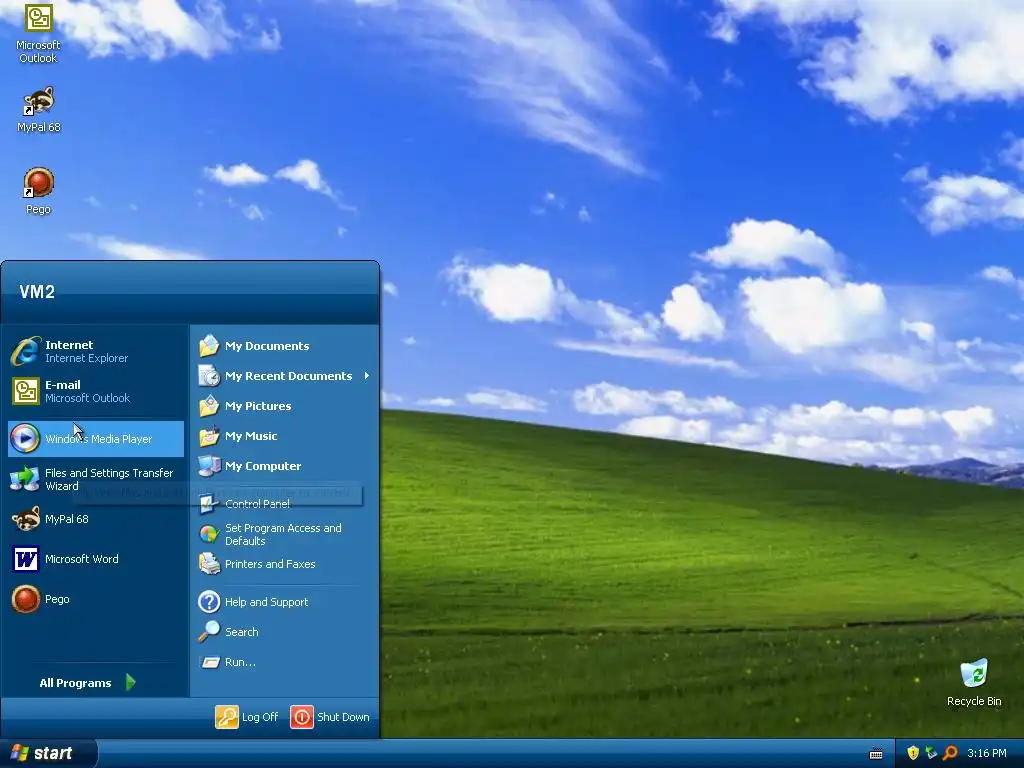The height and width of the screenshot is (768, 1024).
Task: Open Set Program Access and Defaults
Action: coord(285,534)
